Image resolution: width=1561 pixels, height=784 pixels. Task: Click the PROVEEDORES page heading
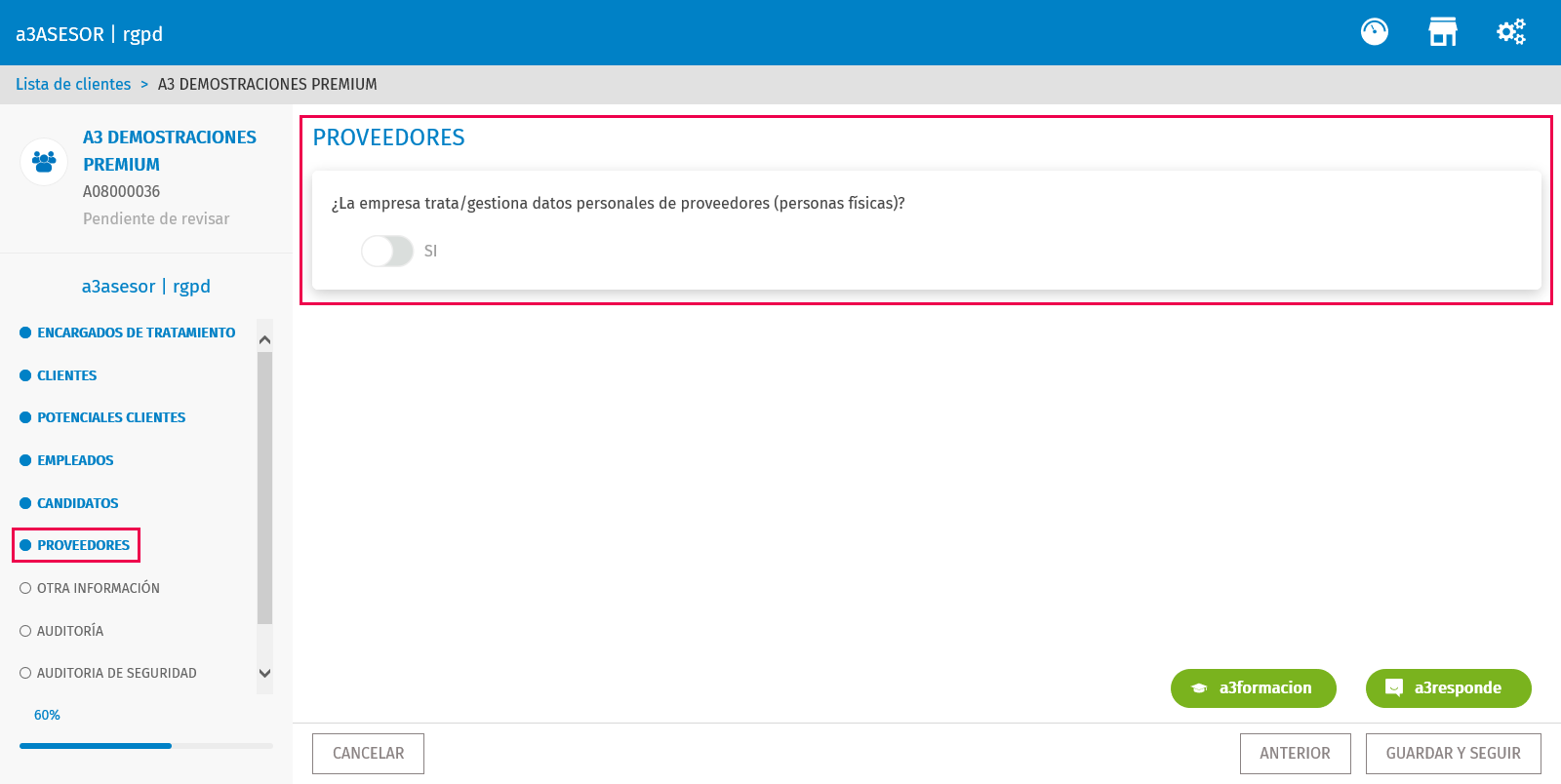[x=388, y=138]
